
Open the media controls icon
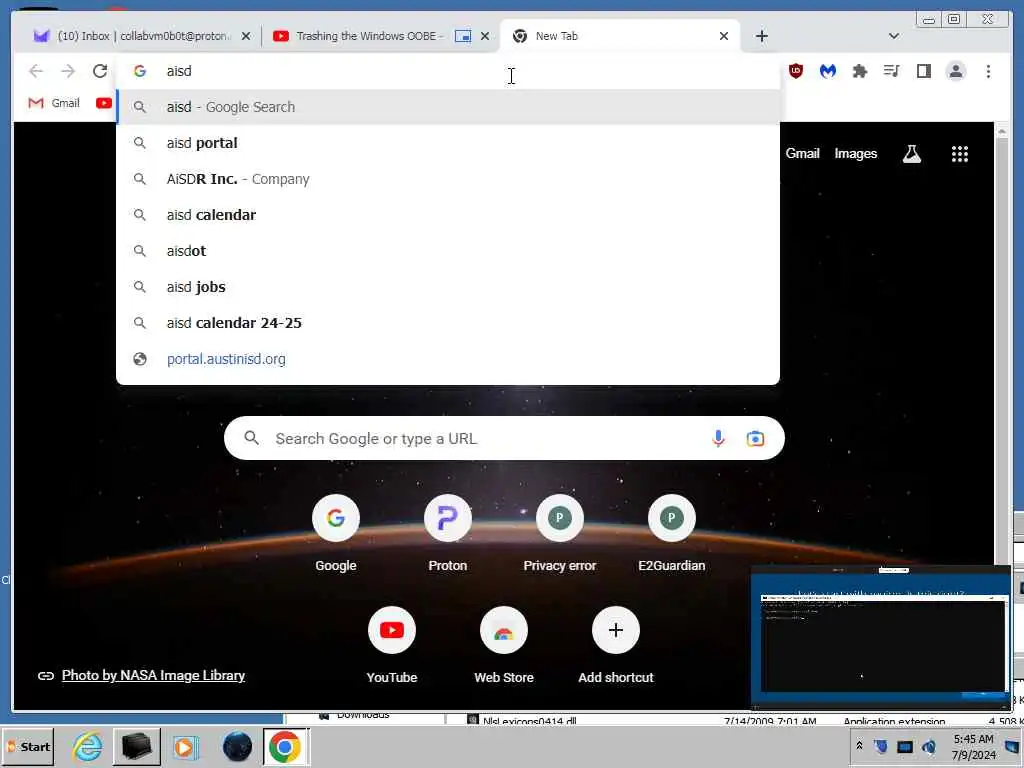click(x=891, y=71)
